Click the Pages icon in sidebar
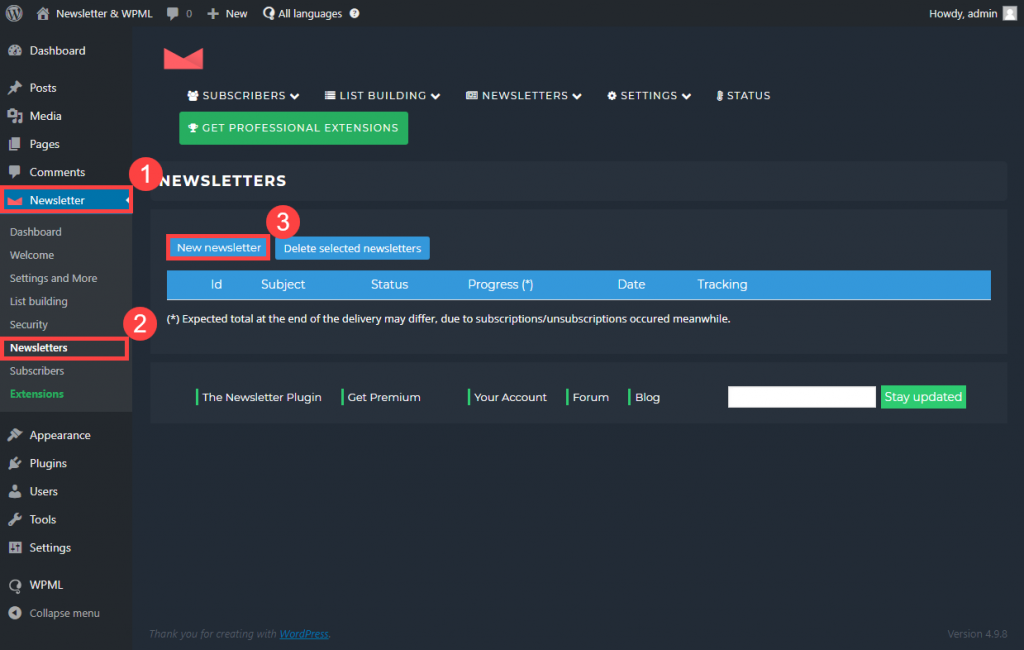 click(15, 144)
